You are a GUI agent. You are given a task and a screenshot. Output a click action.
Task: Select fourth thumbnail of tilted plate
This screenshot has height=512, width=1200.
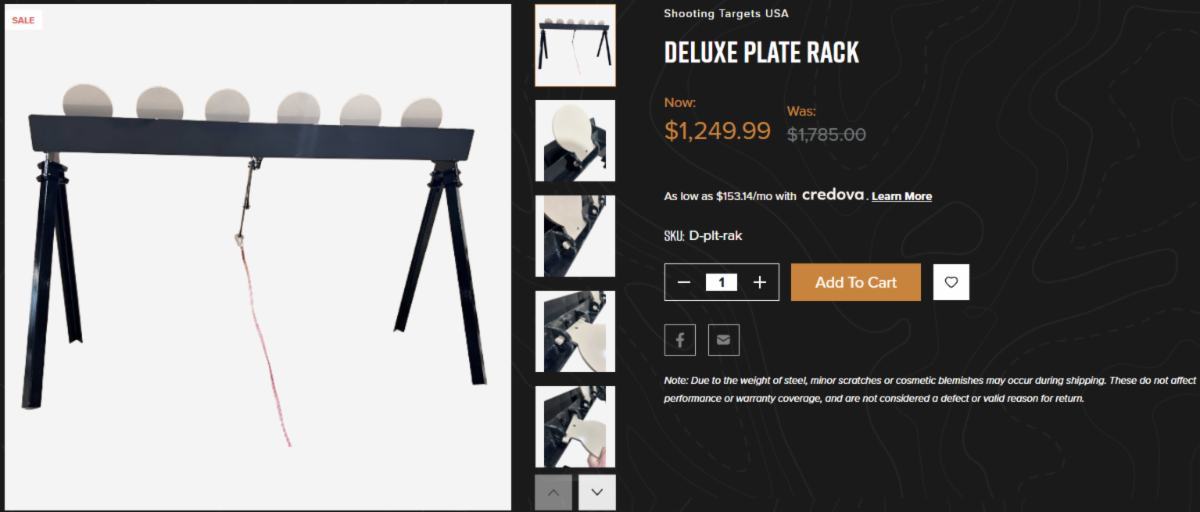576,332
